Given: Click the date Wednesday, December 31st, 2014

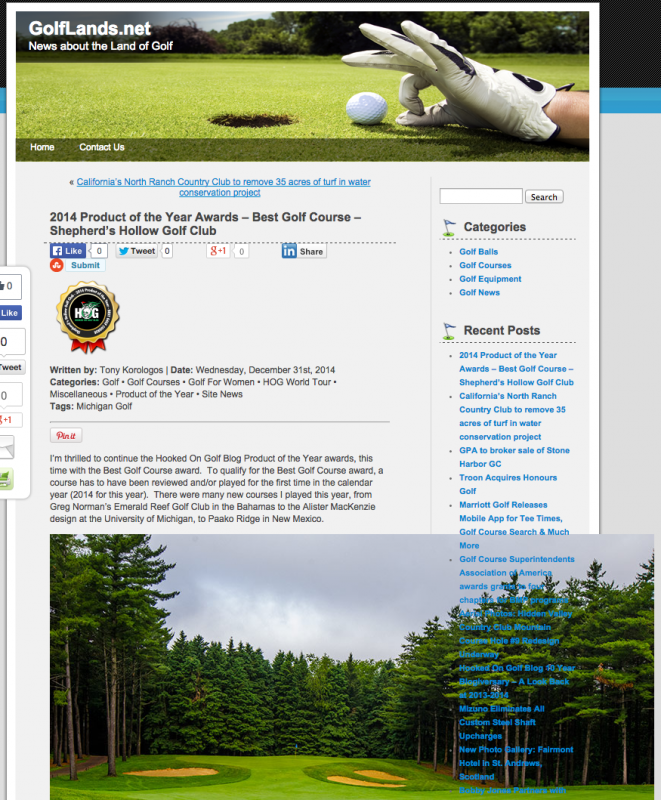Looking at the screenshot, I should (x=265, y=370).
